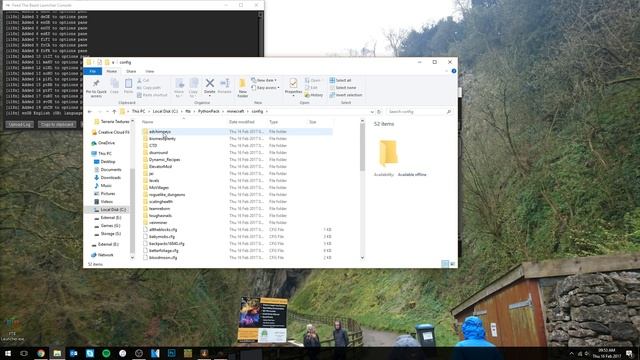The height and width of the screenshot is (360, 640).
Task: Select Downloads in navigation pane
Action: (110, 178)
